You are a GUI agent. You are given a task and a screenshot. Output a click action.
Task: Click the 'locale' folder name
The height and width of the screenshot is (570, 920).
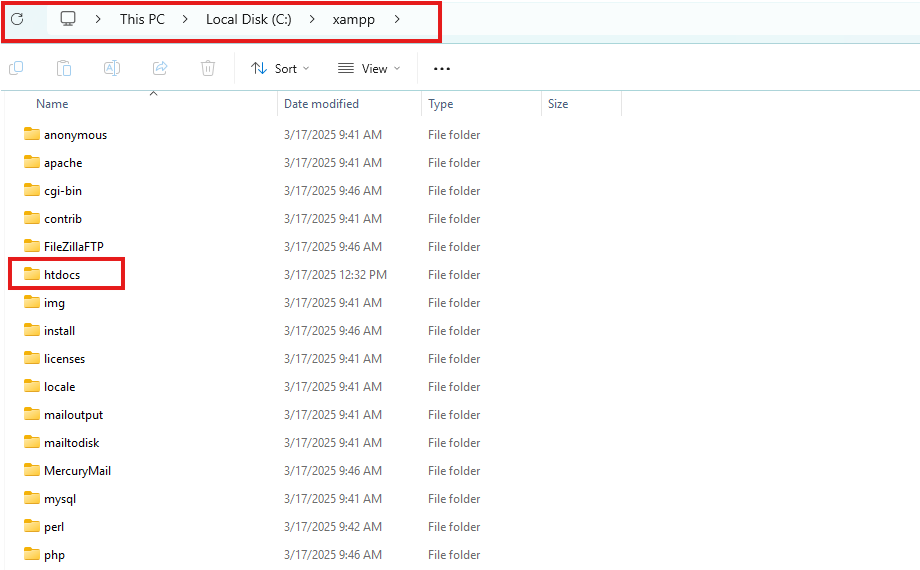point(59,387)
